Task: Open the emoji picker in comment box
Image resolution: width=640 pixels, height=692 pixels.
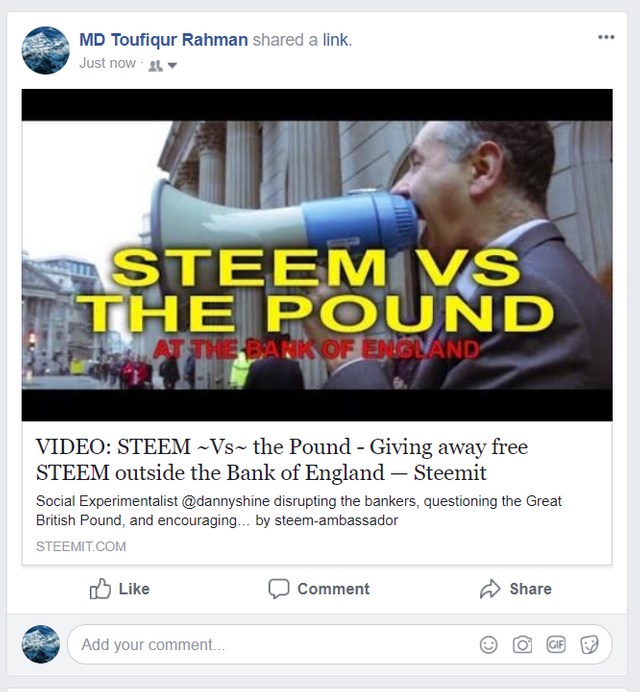Action: [488, 645]
